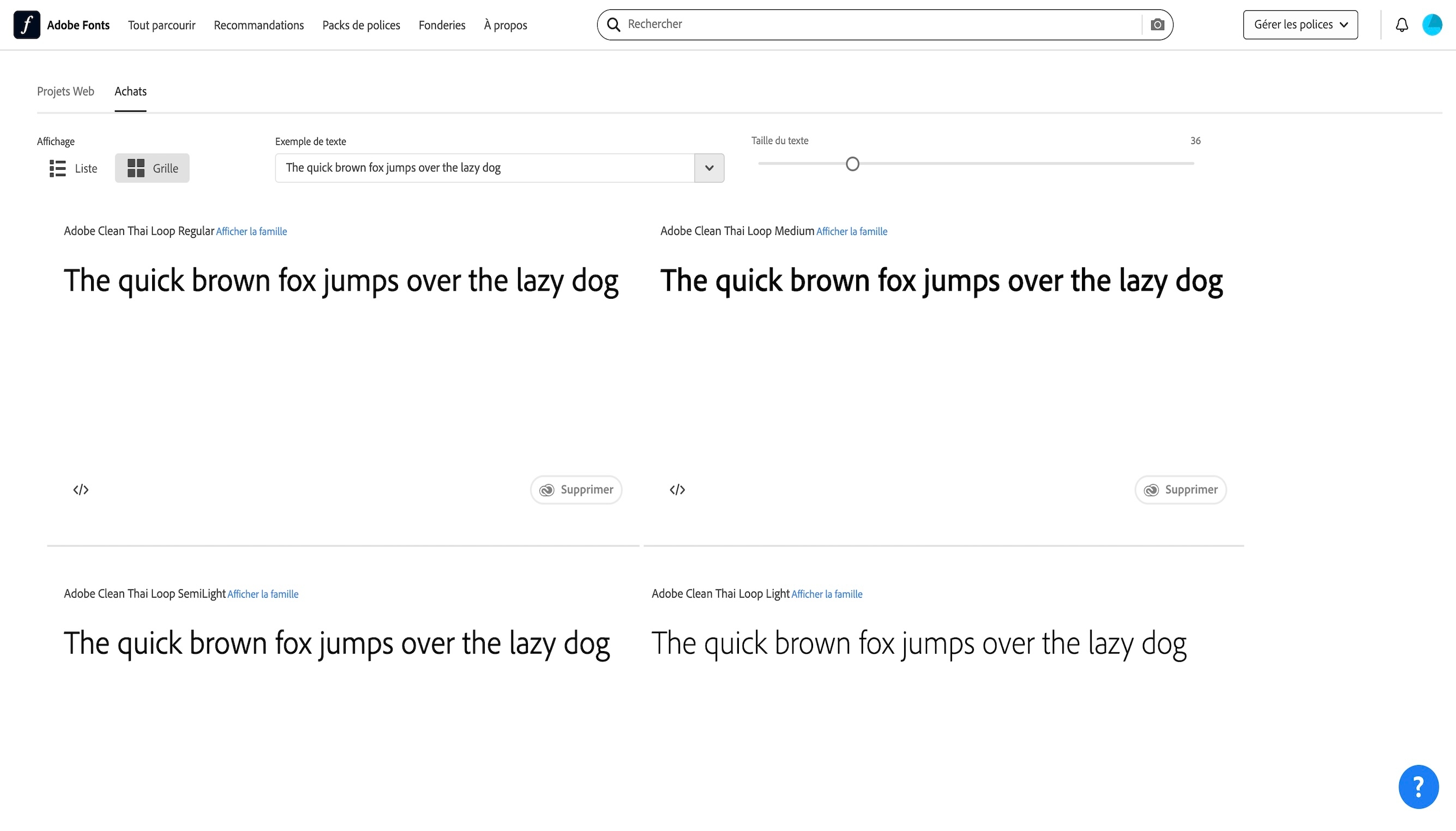1456x831 pixels.
Task: Switch display to Liste view
Action: (x=74, y=168)
